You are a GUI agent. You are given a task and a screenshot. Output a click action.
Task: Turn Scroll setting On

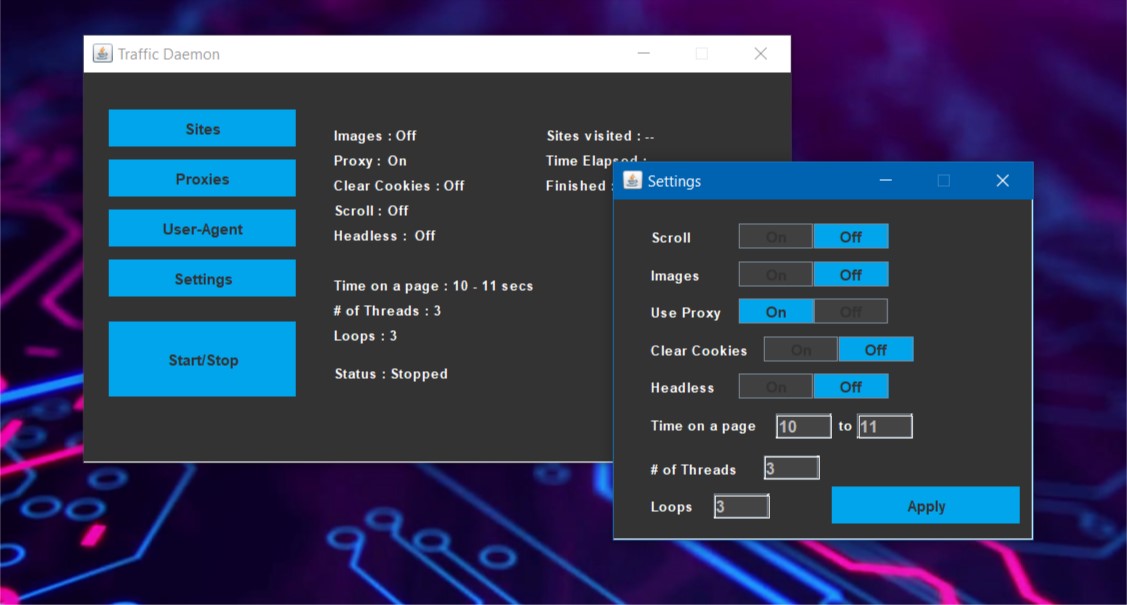[x=776, y=237]
